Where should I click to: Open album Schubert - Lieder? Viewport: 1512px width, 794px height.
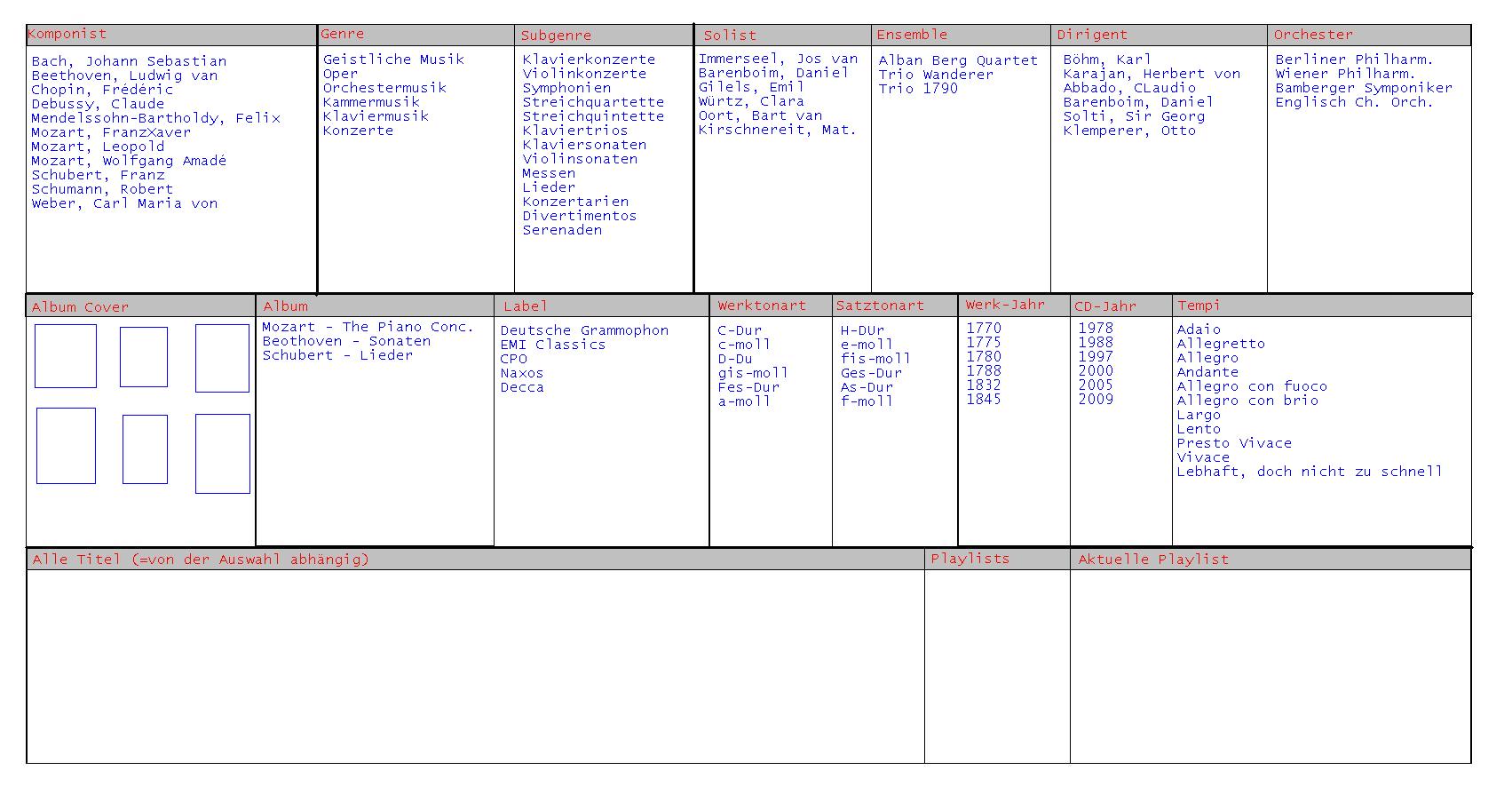click(x=337, y=355)
